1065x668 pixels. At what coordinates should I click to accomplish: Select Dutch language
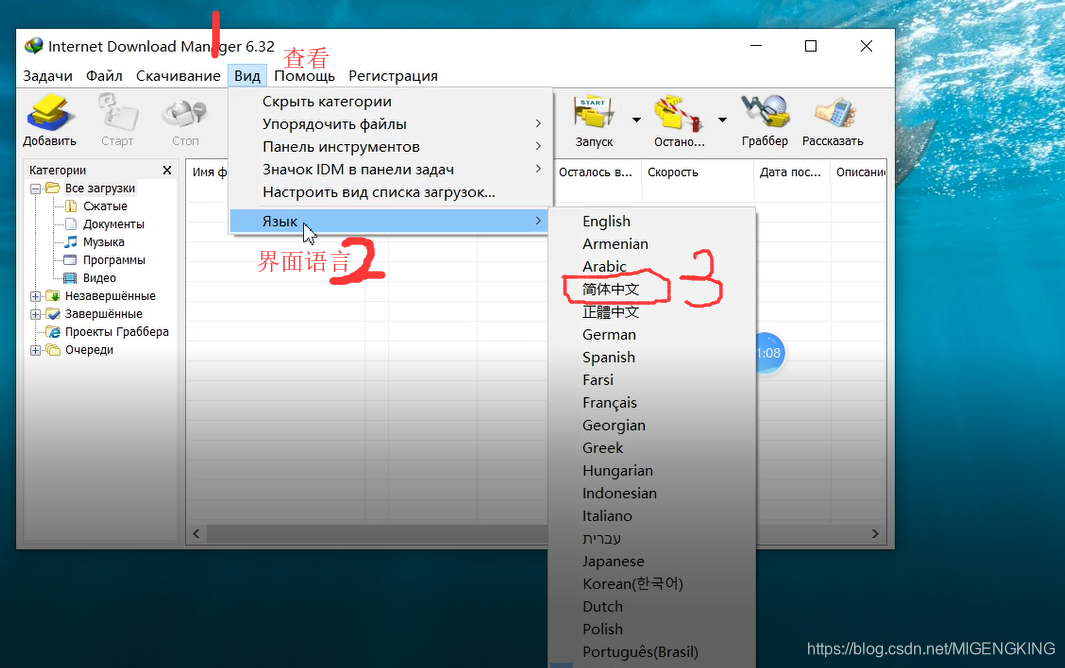click(602, 607)
